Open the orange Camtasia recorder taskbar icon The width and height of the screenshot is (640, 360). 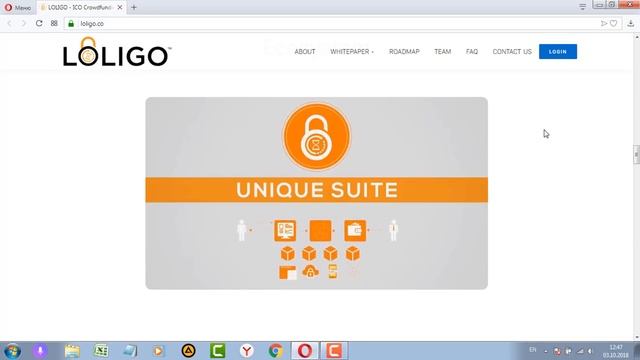[334, 351]
